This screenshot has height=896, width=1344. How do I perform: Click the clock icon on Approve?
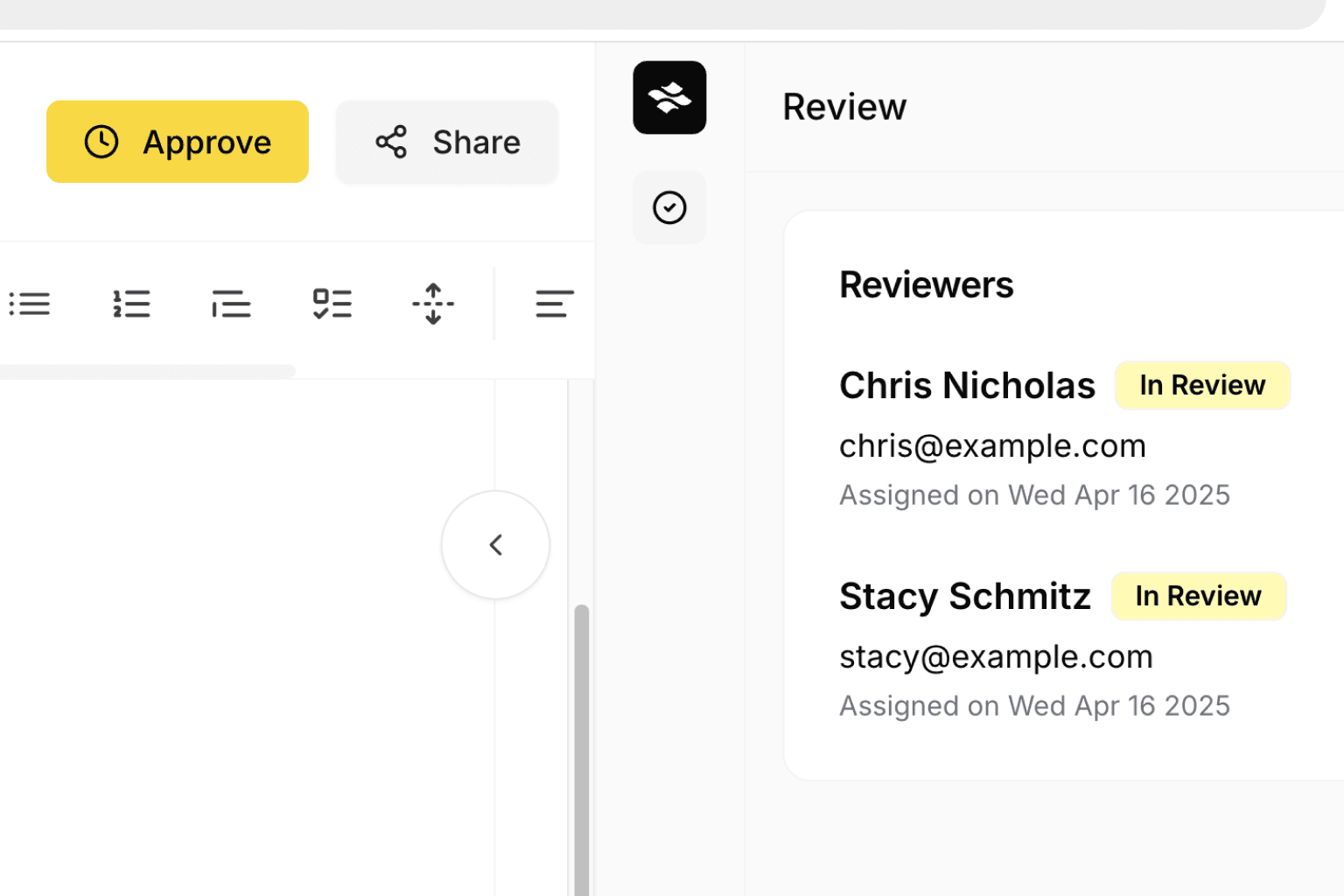tap(101, 142)
